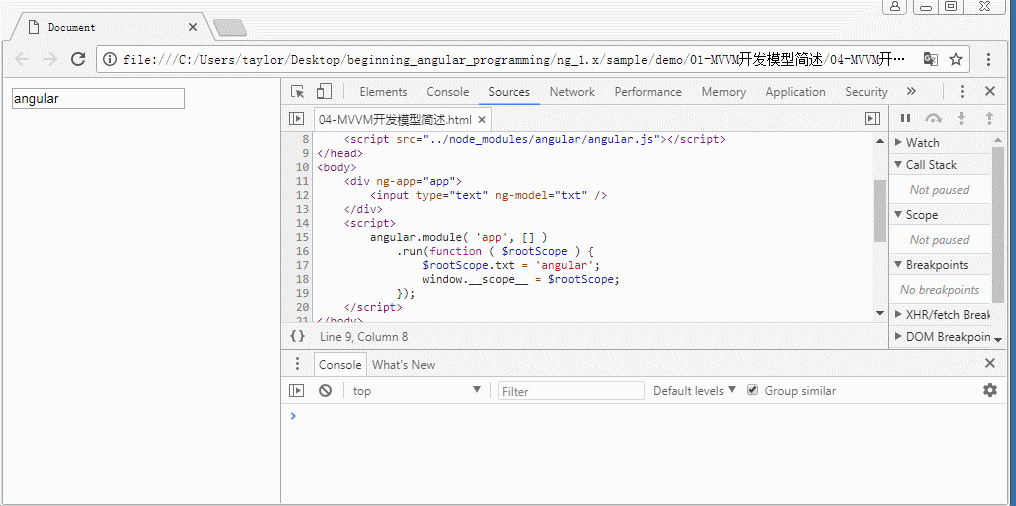Viewport: 1016px width, 506px height.
Task: Click the pretty print braces icon
Action: 297,337
